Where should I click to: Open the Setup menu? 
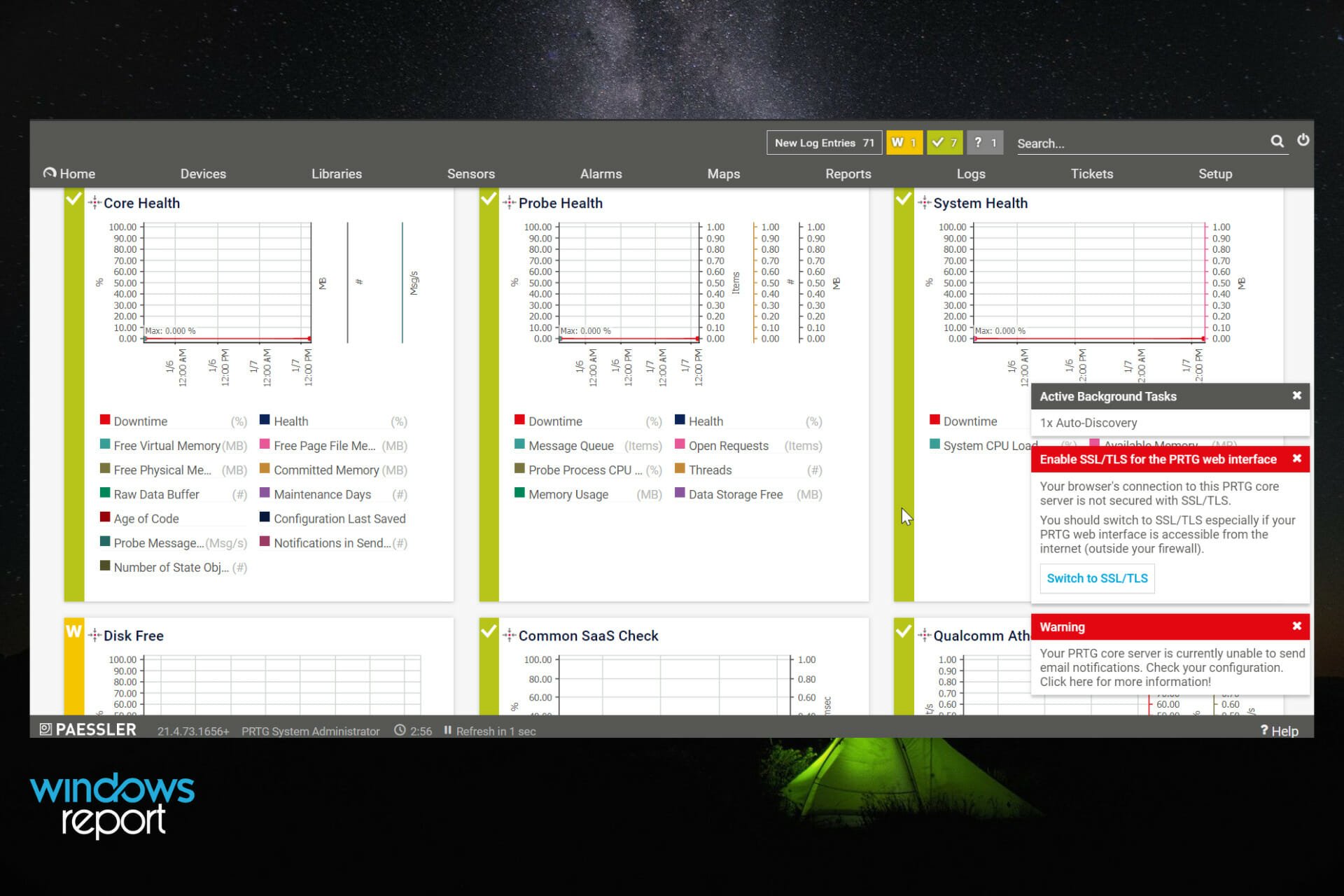1215,174
